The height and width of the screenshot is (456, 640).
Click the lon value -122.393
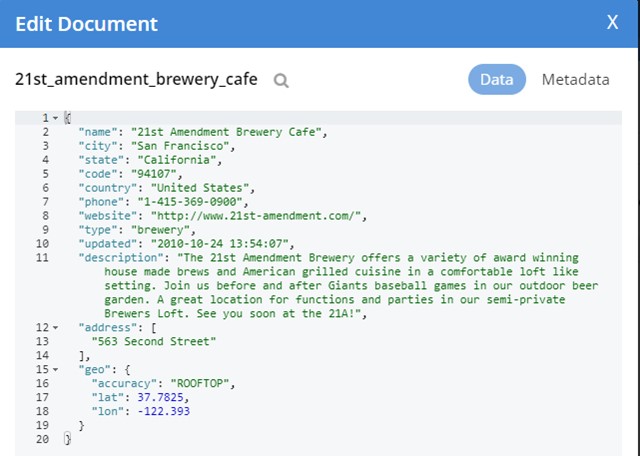click(164, 411)
